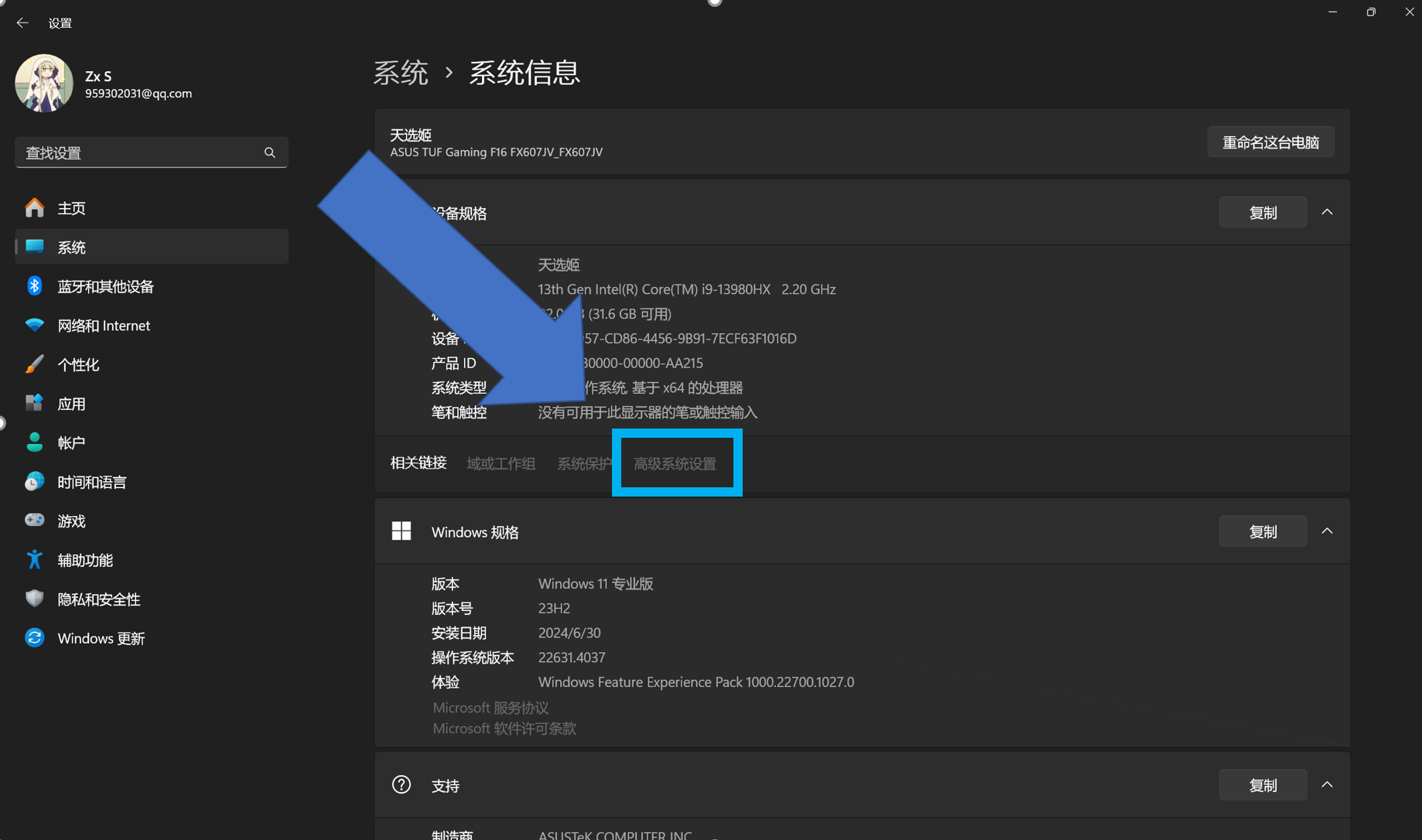Open the Gaming controller icon
Viewport: 1422px width, 840px height.
pyautogui.click(x=34, y=520)
